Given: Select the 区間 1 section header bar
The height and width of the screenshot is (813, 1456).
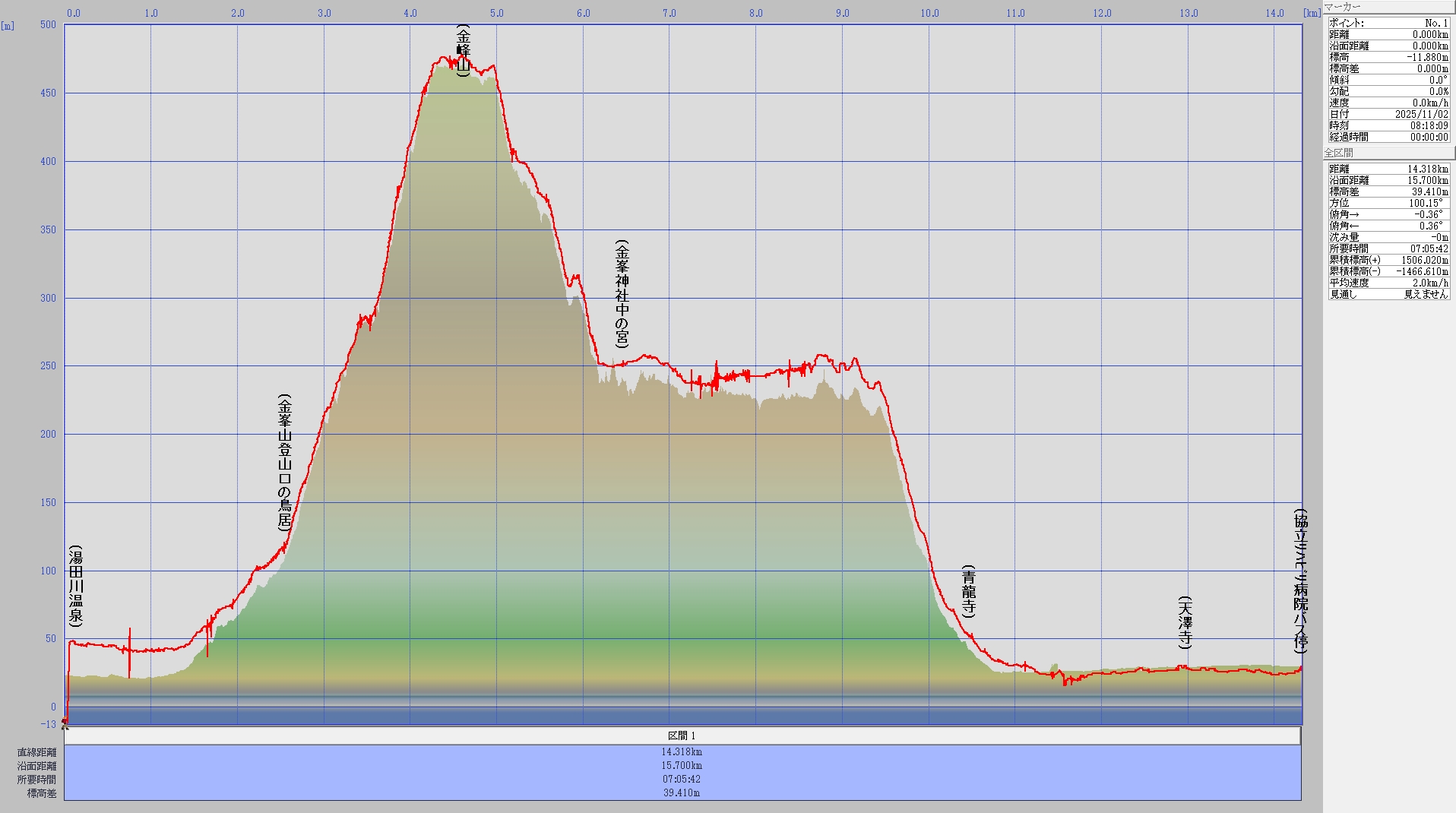Looking at the screenshot, I should [682, 735].
